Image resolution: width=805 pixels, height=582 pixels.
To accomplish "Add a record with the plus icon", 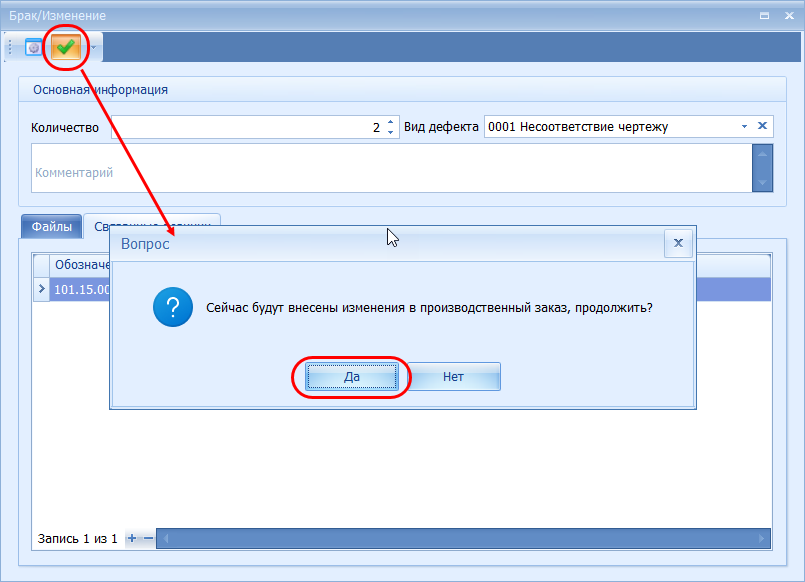I will (132, 538).
